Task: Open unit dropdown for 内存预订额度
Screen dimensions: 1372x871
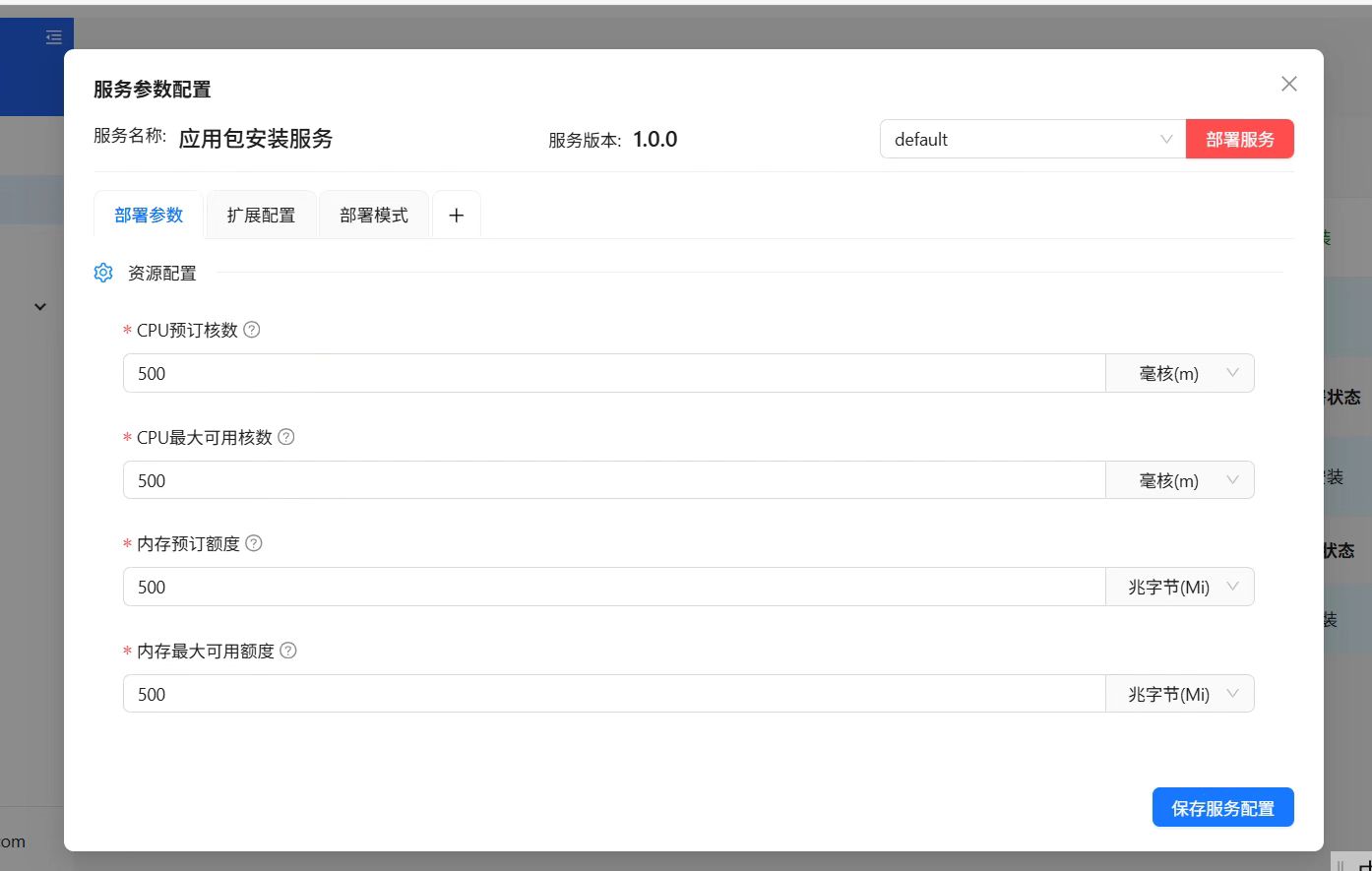Action: (x=1180, y=587)
